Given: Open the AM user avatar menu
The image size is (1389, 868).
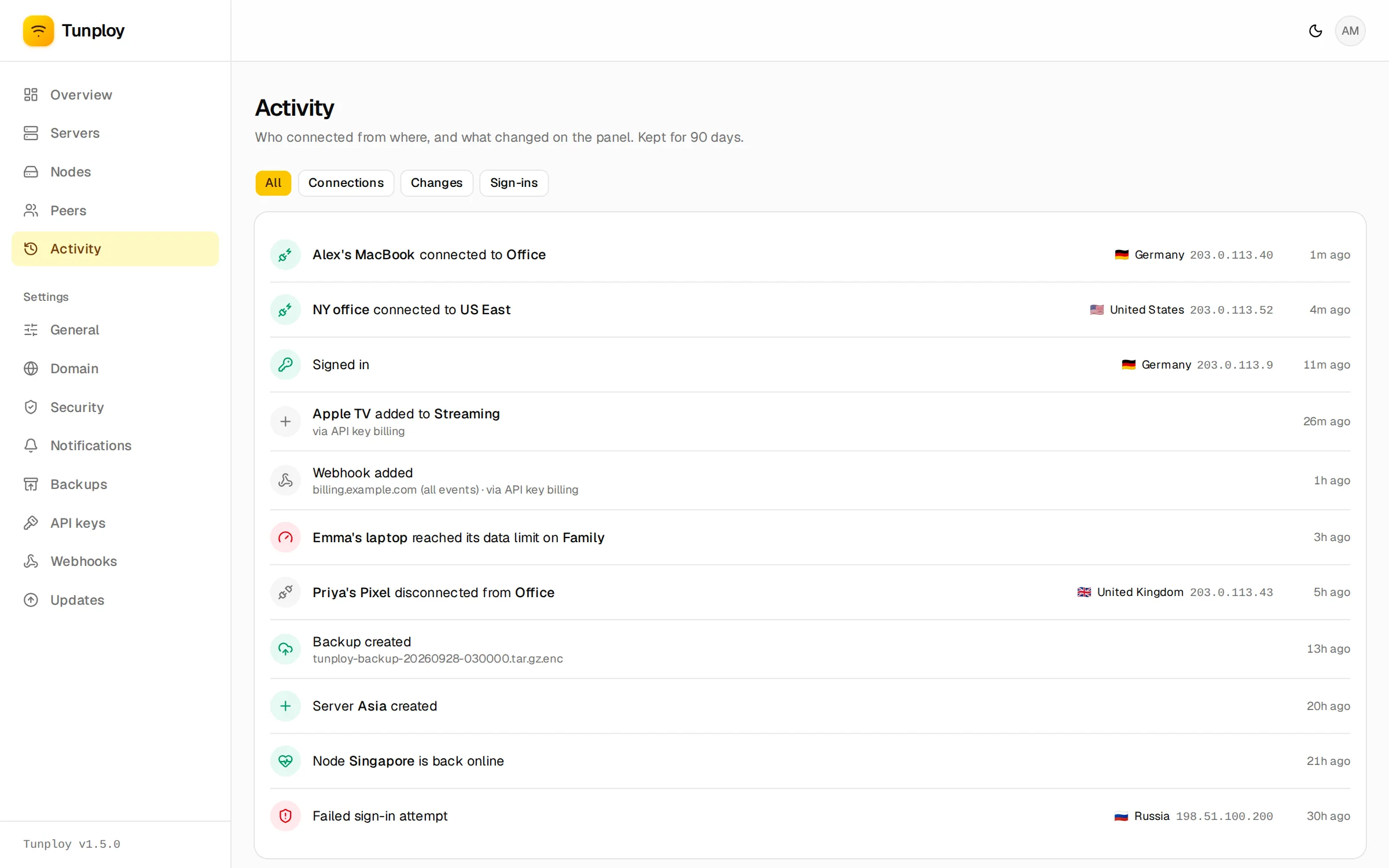Looking at the screenshot, I should (x=1350, y=31).
